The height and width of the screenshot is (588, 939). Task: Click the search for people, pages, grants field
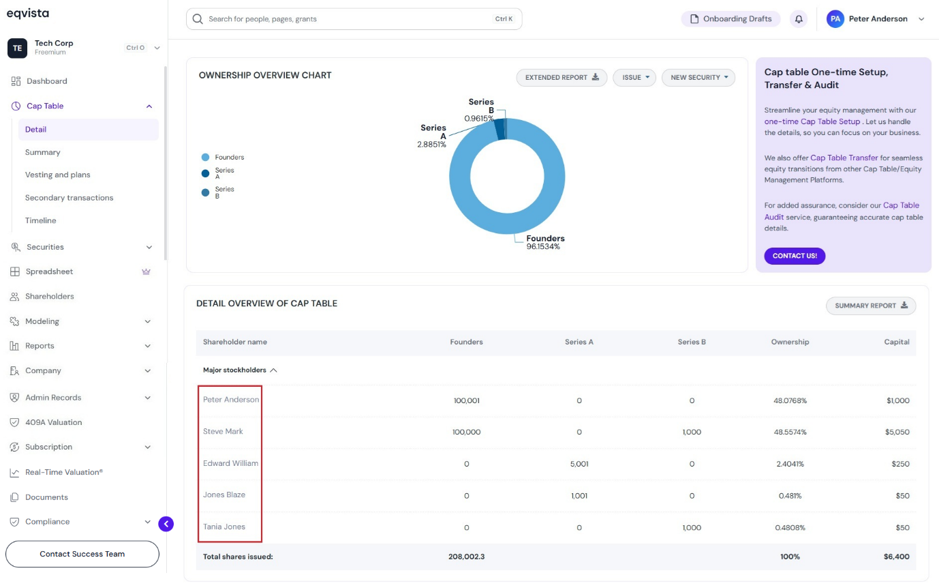click(x=354, y=19)
